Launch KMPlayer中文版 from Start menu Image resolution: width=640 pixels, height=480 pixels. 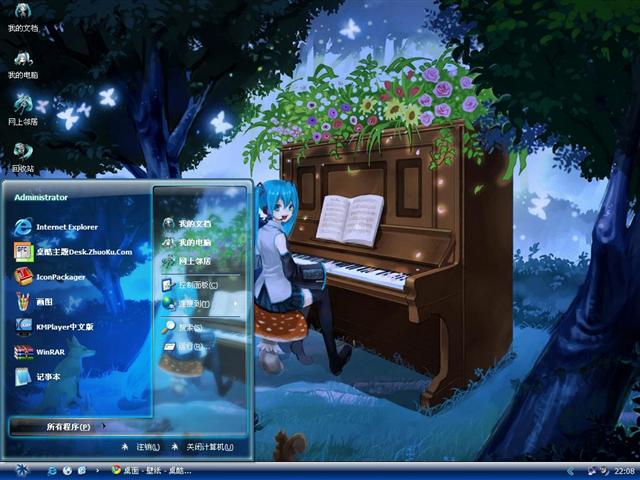click(54, 327)
